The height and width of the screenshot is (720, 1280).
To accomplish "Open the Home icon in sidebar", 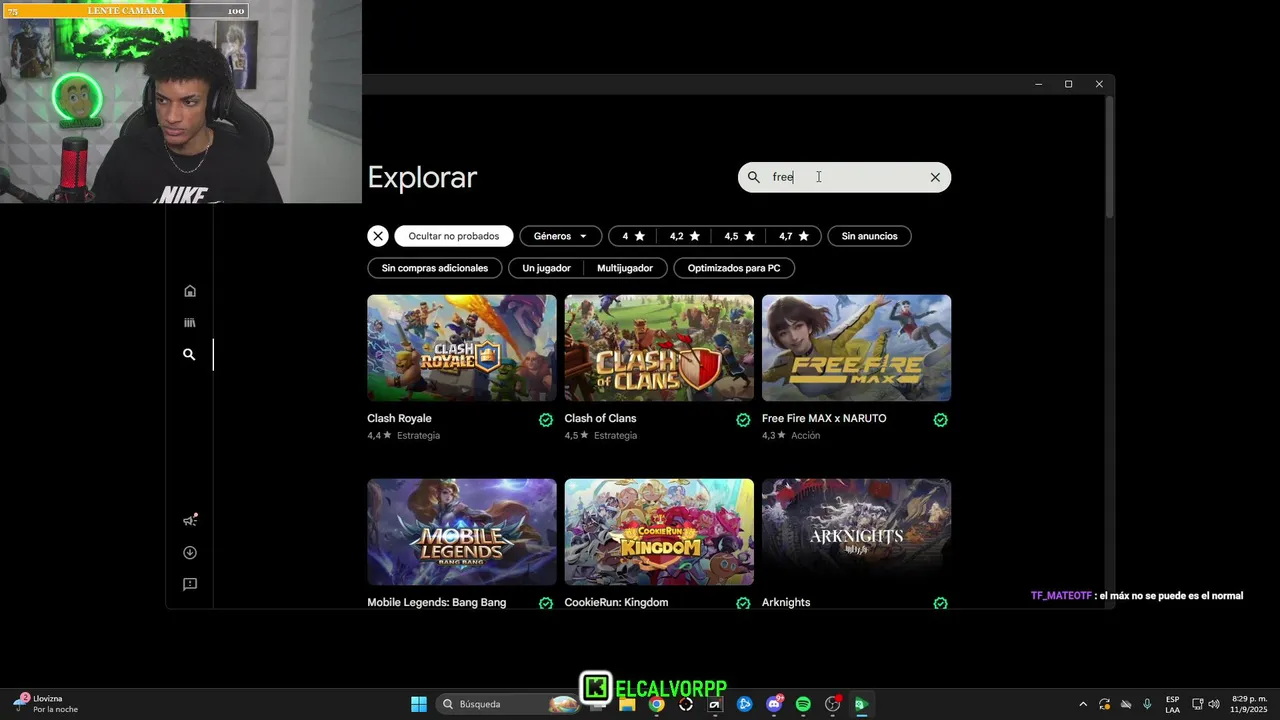I will [x=190, y=291].
